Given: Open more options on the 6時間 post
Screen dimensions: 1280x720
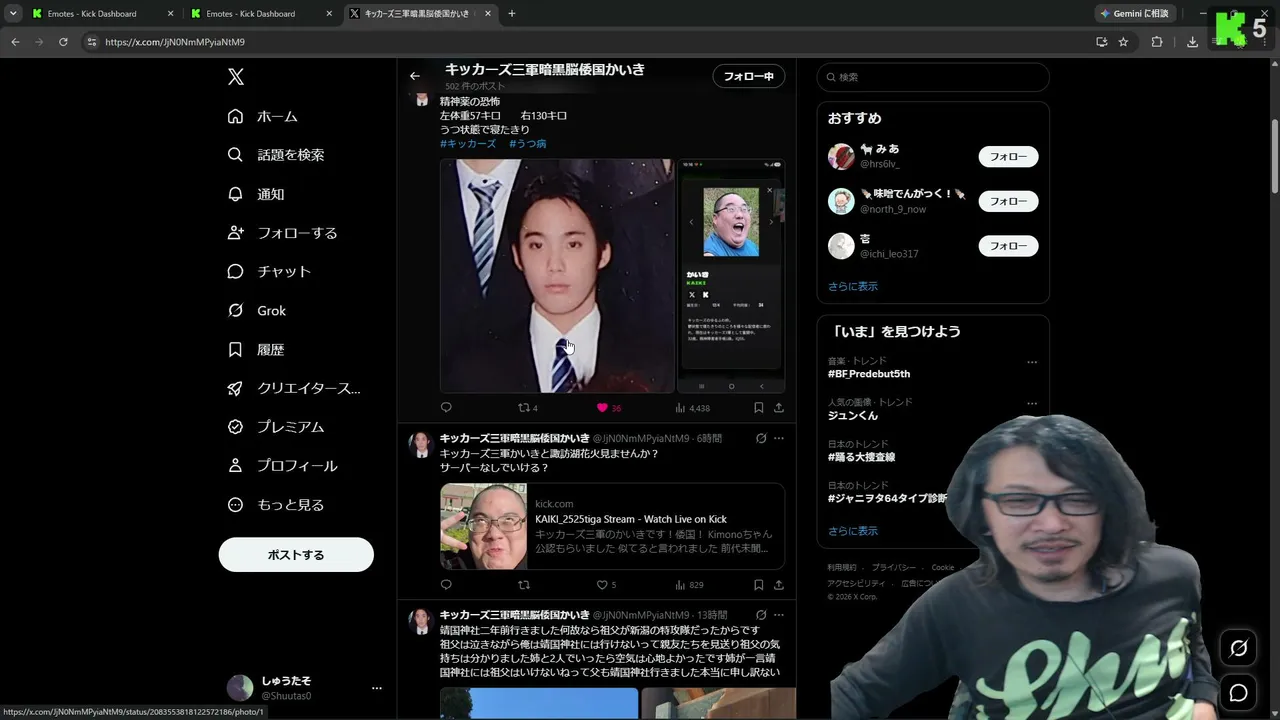Looking at the screenshot, I should [779, 438].
